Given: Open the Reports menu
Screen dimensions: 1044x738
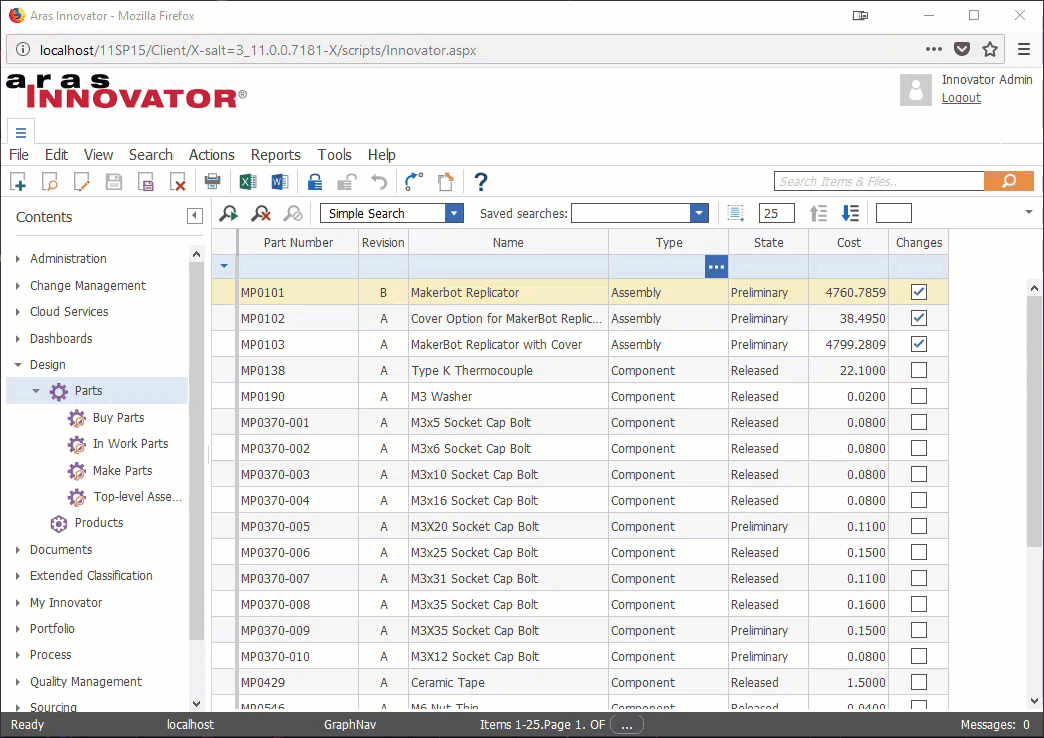Looking at the screenshot, I should [276, 155].
